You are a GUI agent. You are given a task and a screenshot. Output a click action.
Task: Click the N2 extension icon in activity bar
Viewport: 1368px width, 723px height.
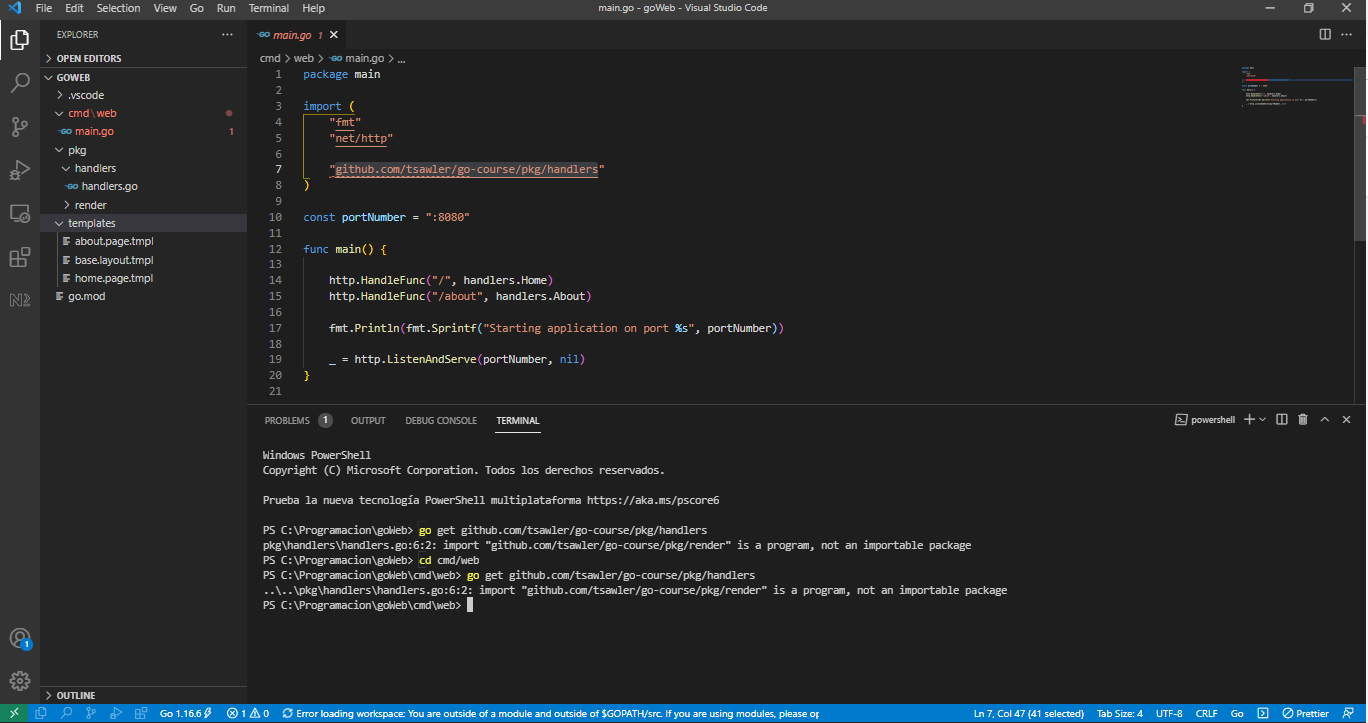click(19, 300)
